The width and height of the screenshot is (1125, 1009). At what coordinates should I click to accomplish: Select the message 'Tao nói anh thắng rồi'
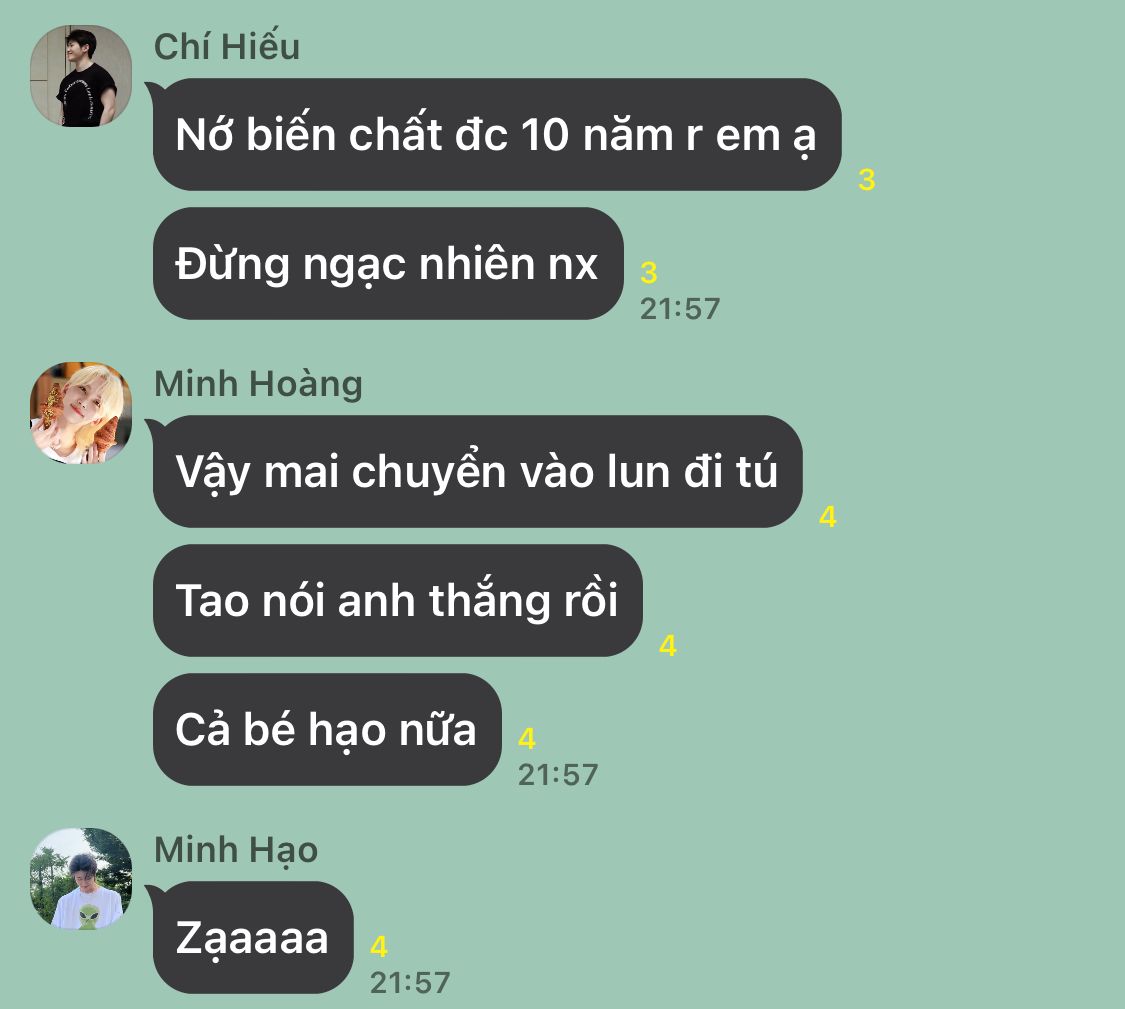click(397, 600)
